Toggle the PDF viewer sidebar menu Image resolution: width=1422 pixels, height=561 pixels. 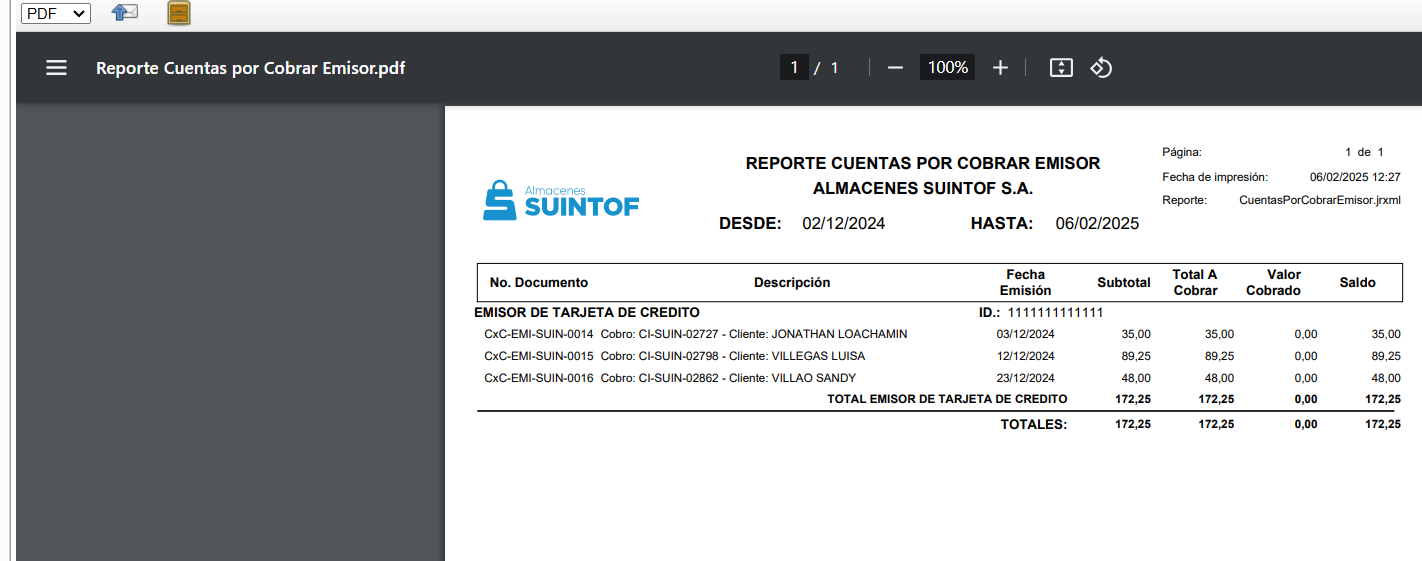click(57, 68)
